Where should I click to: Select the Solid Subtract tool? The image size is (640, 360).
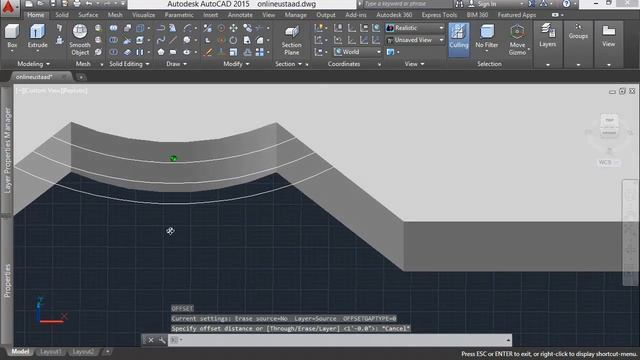tap(113, 40)
